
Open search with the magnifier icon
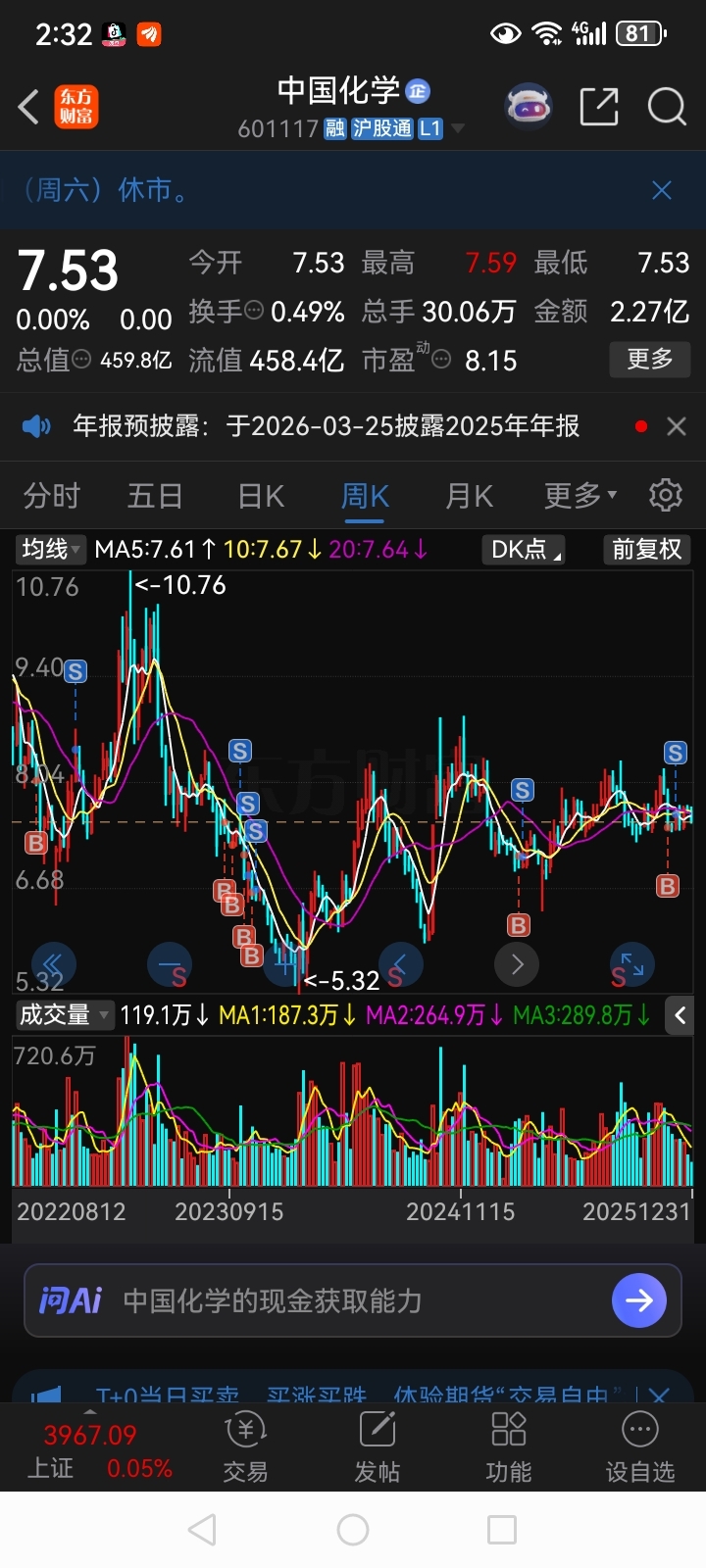tap(667, 106)
